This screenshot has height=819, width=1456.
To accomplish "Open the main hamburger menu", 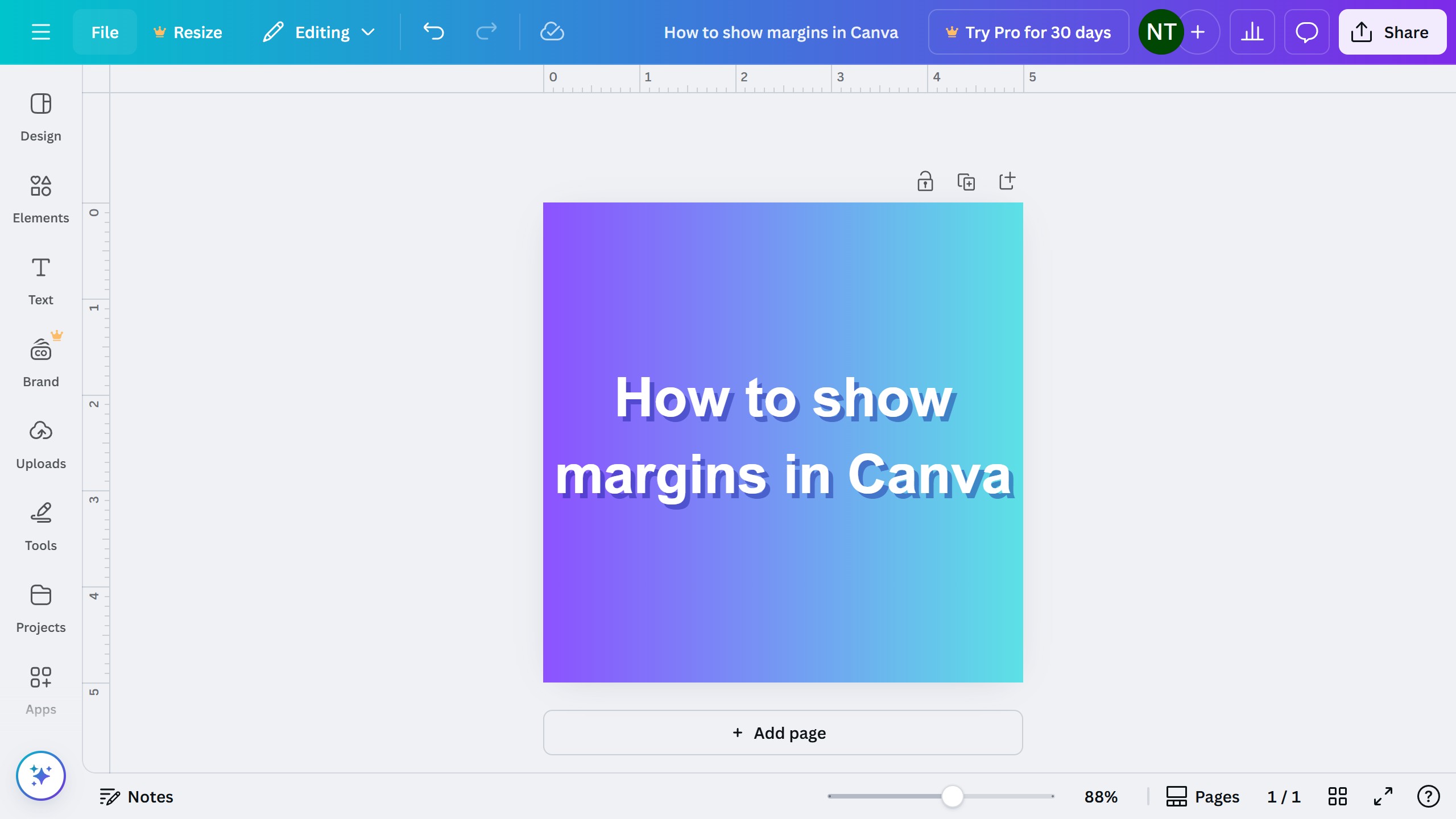I will point(40,32).
